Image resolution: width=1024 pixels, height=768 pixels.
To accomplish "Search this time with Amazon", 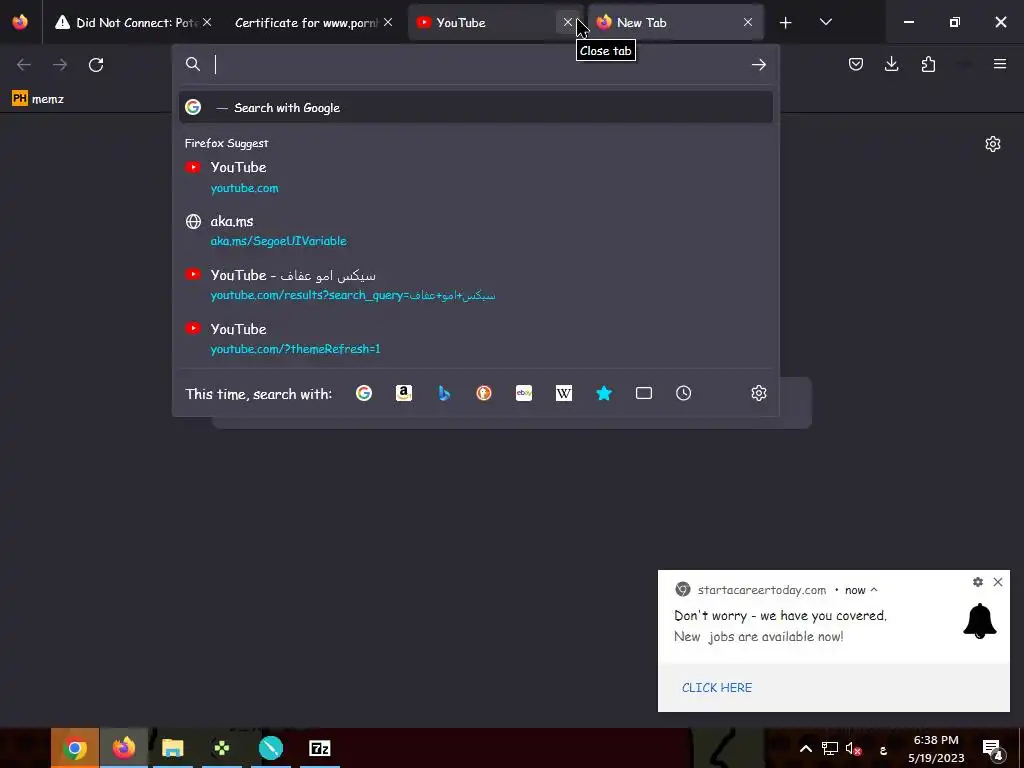I will click(404, 393).
